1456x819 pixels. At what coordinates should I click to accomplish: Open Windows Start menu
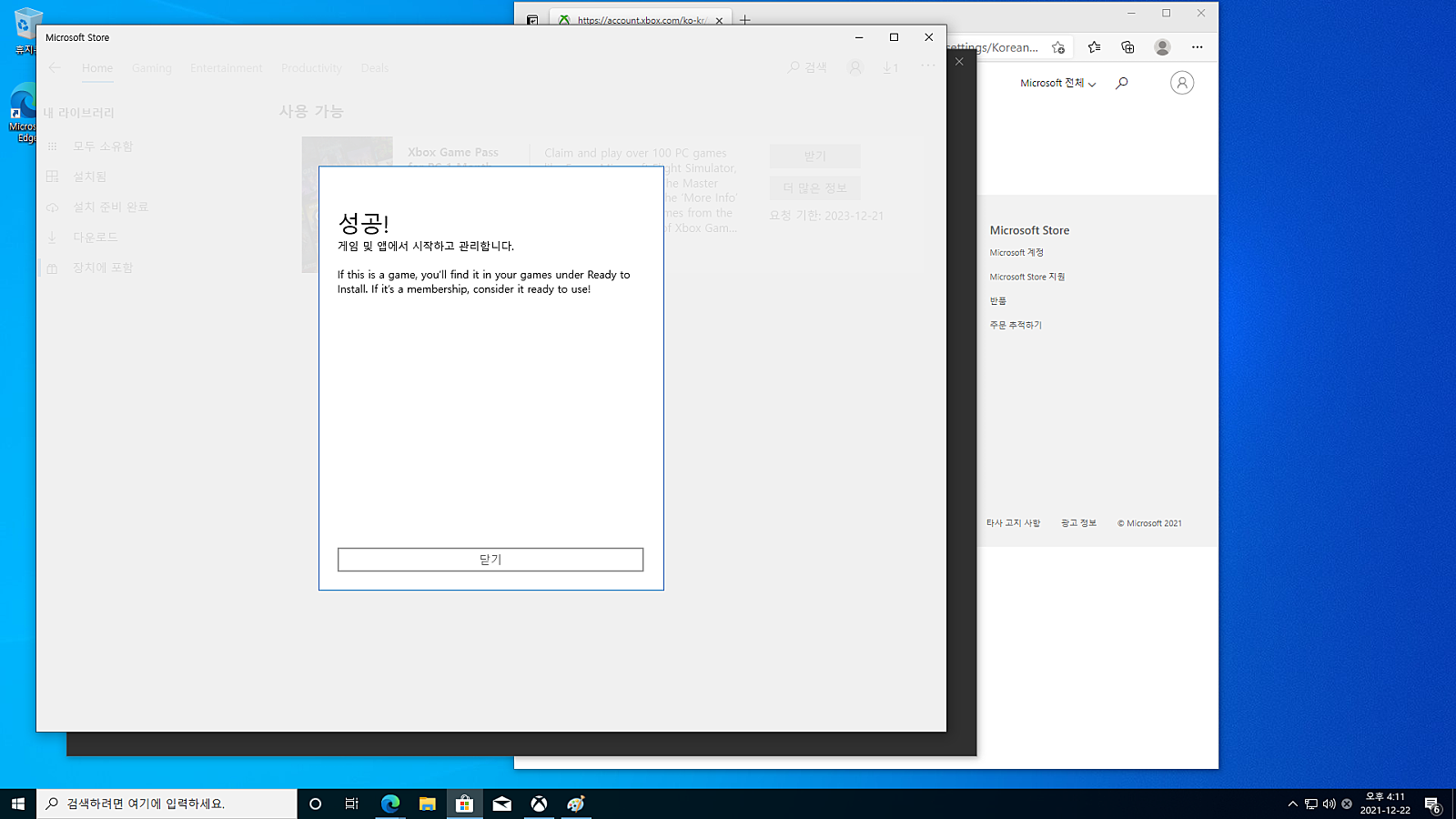click(18, 804)
